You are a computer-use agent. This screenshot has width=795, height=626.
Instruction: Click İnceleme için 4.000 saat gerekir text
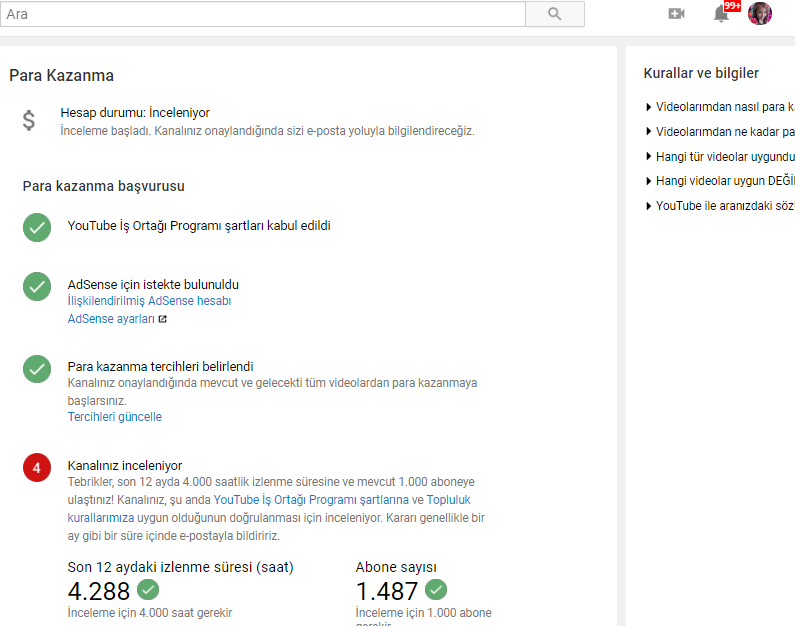[x=150, y=613]
